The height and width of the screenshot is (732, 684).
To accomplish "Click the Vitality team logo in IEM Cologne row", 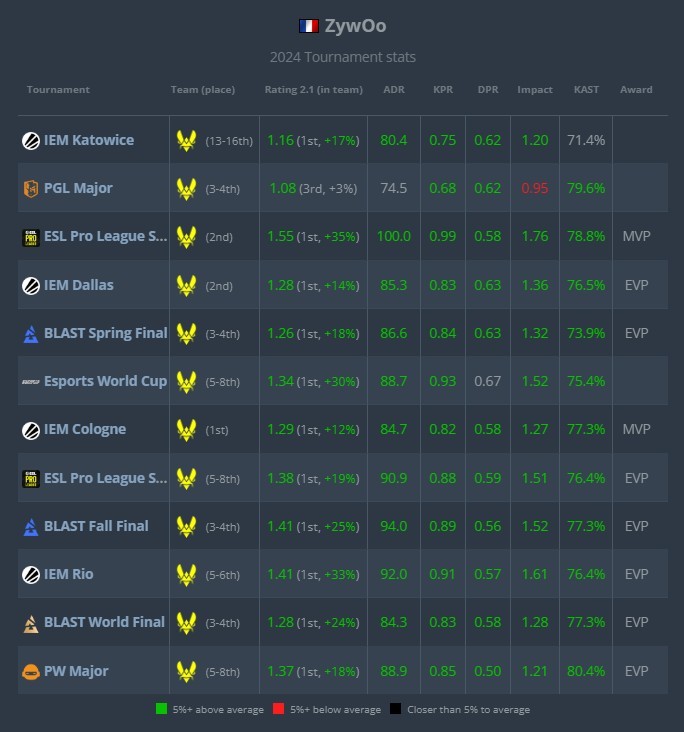I will [x=186, y=430].
